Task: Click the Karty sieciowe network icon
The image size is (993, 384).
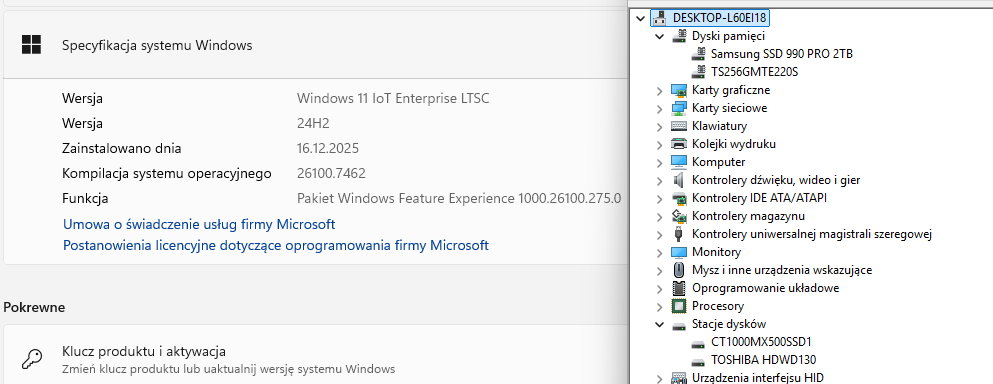Action: point(678,108)
